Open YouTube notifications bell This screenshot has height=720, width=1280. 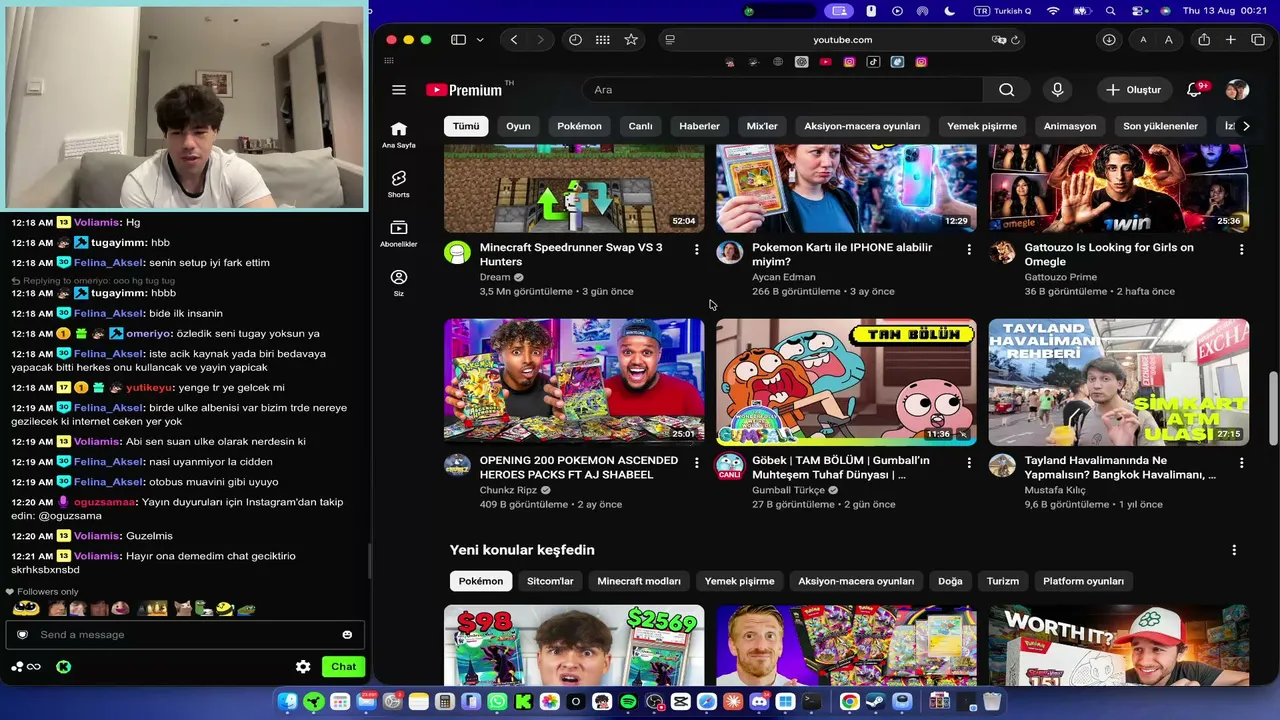click(x=1194, y=90)
